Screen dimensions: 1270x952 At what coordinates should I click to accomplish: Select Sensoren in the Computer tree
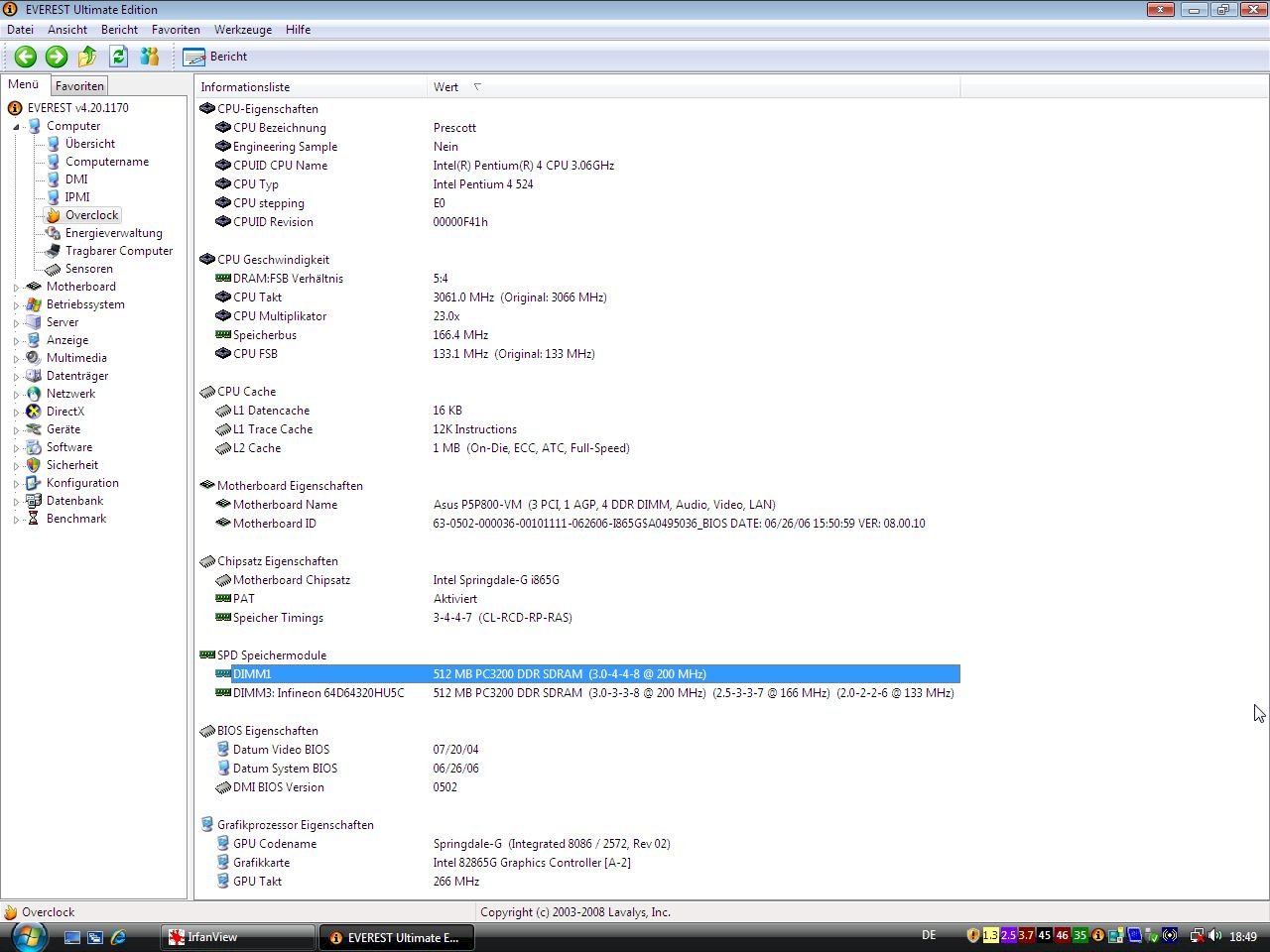pyautogui.click(x=88, y=269)
